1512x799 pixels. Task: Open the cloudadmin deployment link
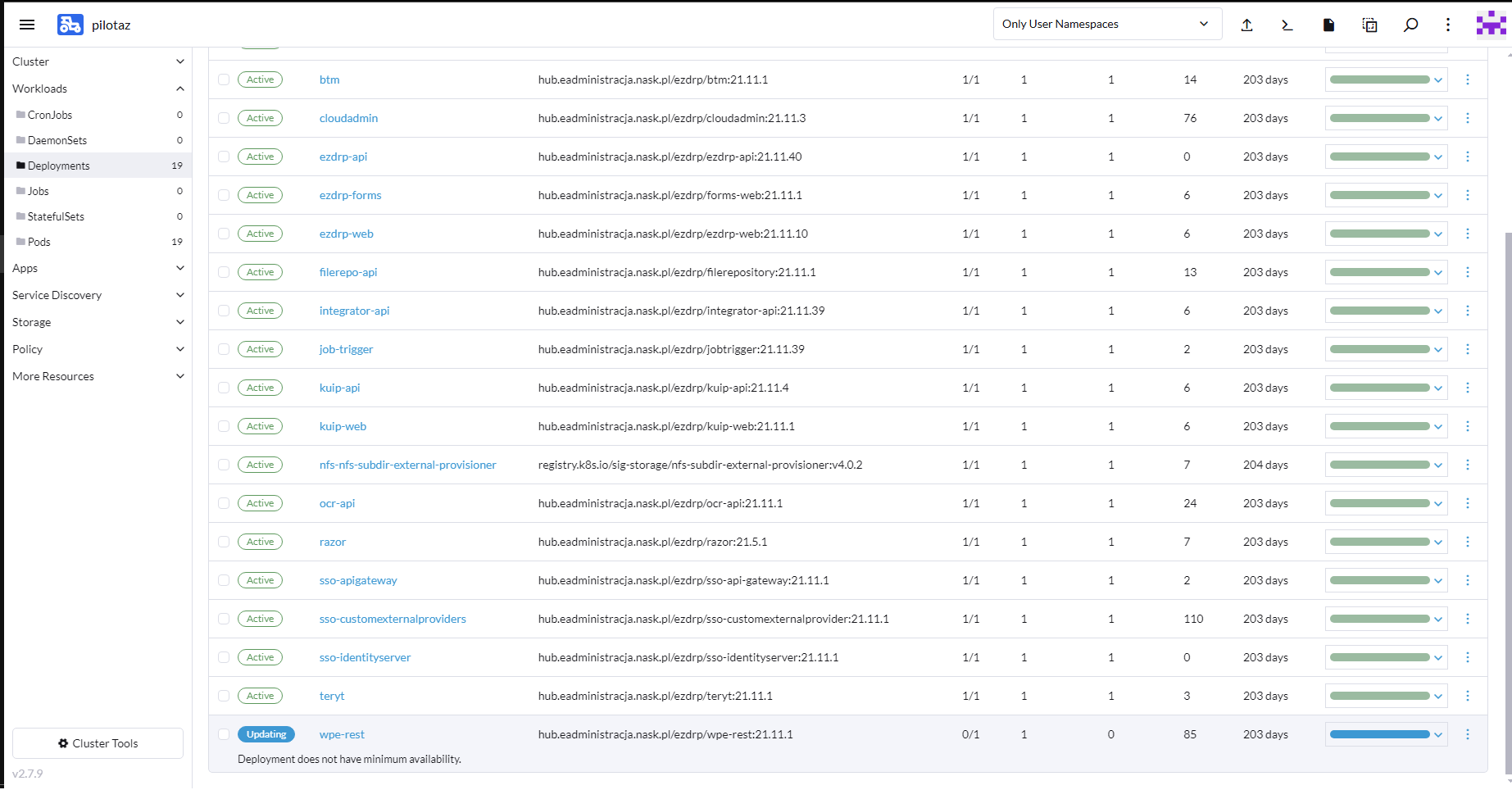click(x=348, y=118)
